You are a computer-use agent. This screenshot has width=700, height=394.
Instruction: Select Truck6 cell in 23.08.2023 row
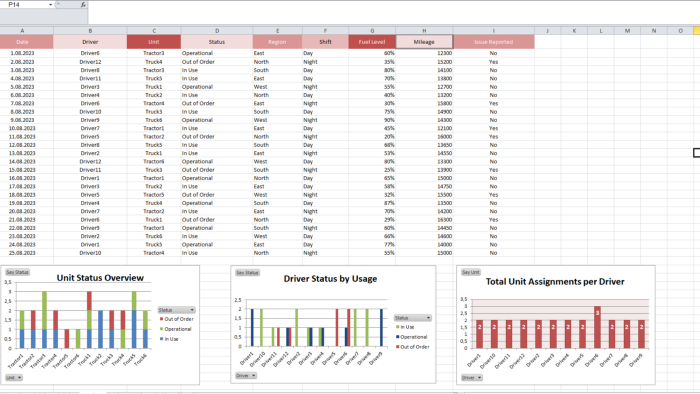tap(154, 236)
